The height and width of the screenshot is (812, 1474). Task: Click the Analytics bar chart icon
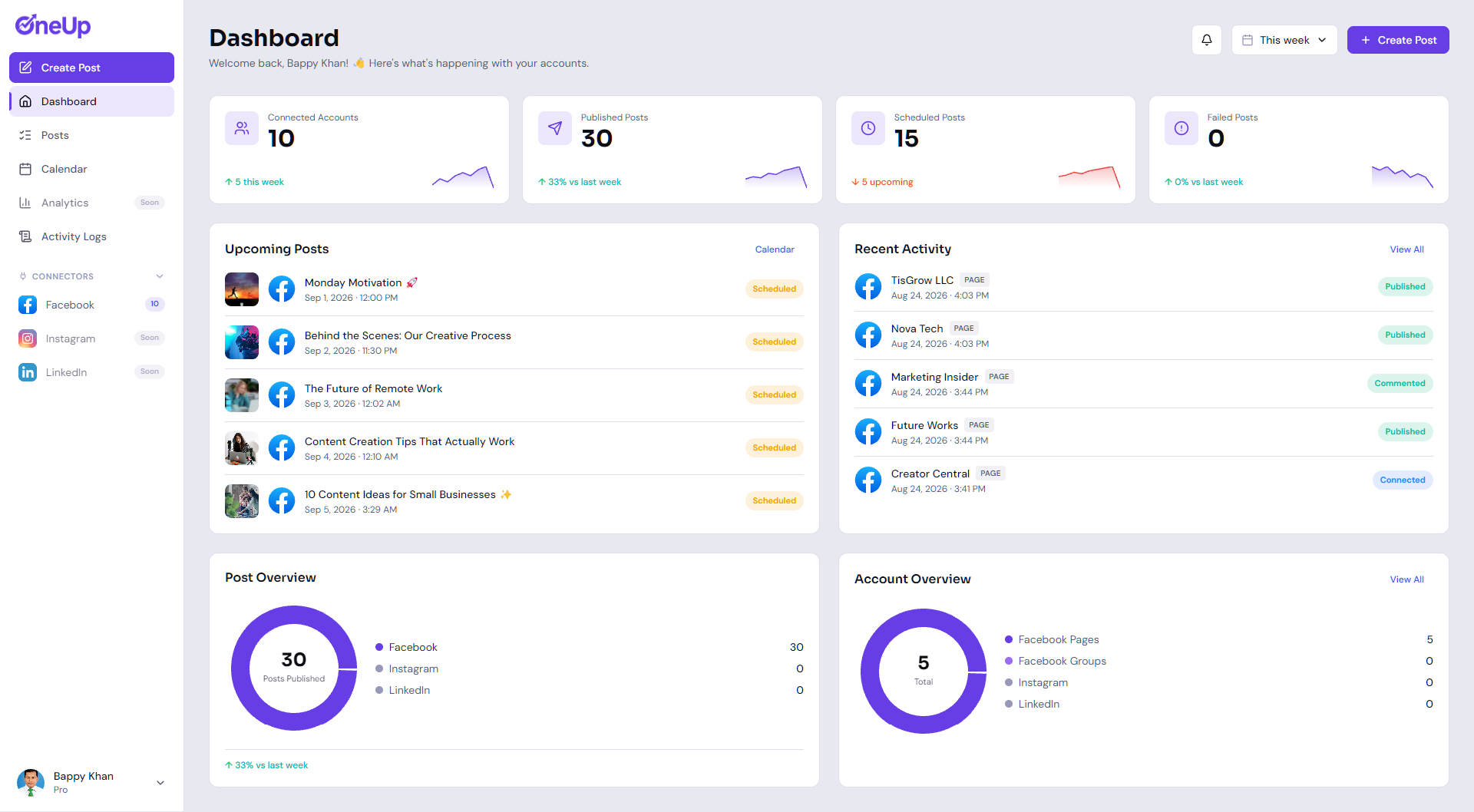point(25,203)
